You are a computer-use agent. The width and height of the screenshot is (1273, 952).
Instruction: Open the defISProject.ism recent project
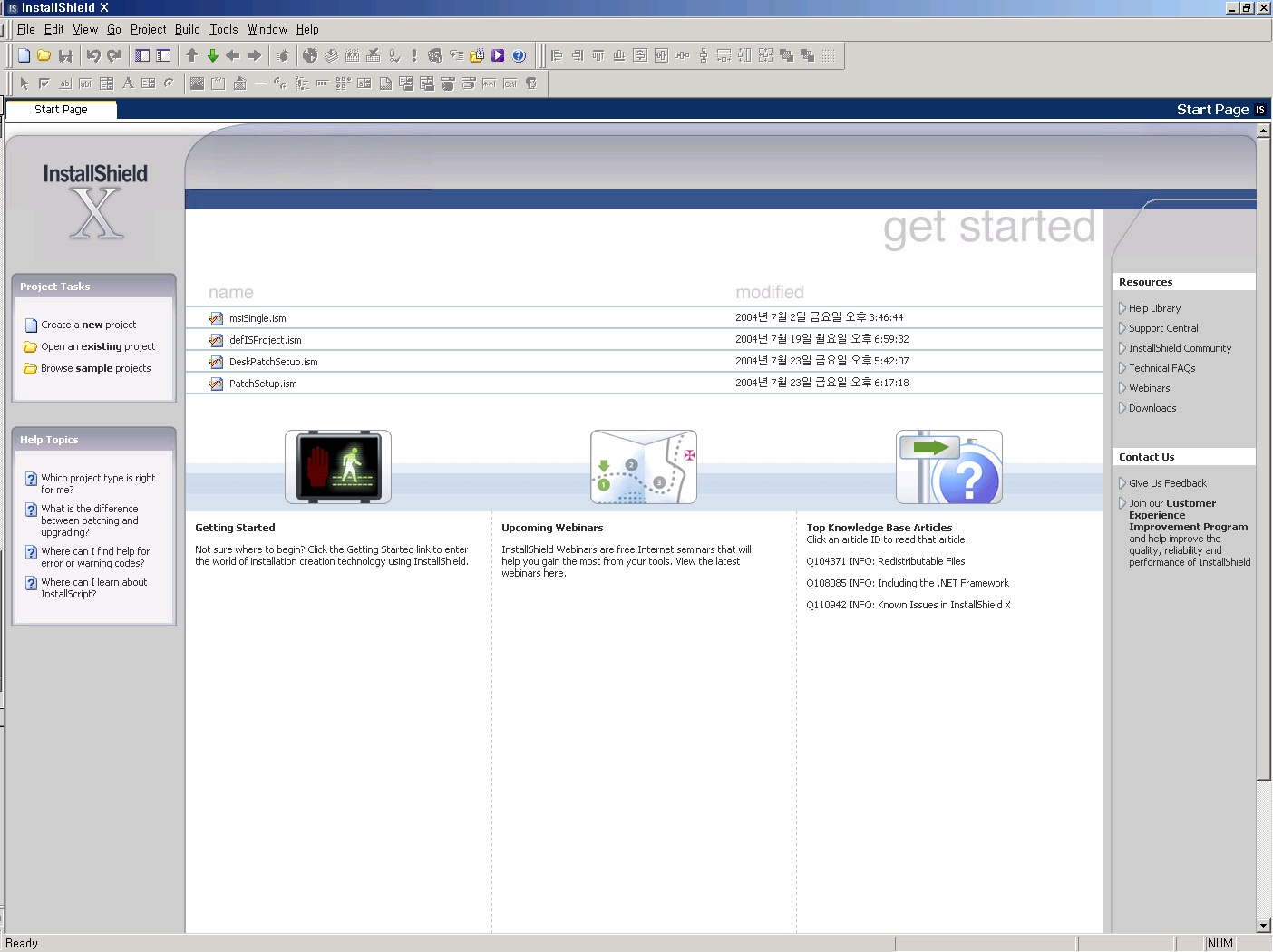tap(266, 340)
